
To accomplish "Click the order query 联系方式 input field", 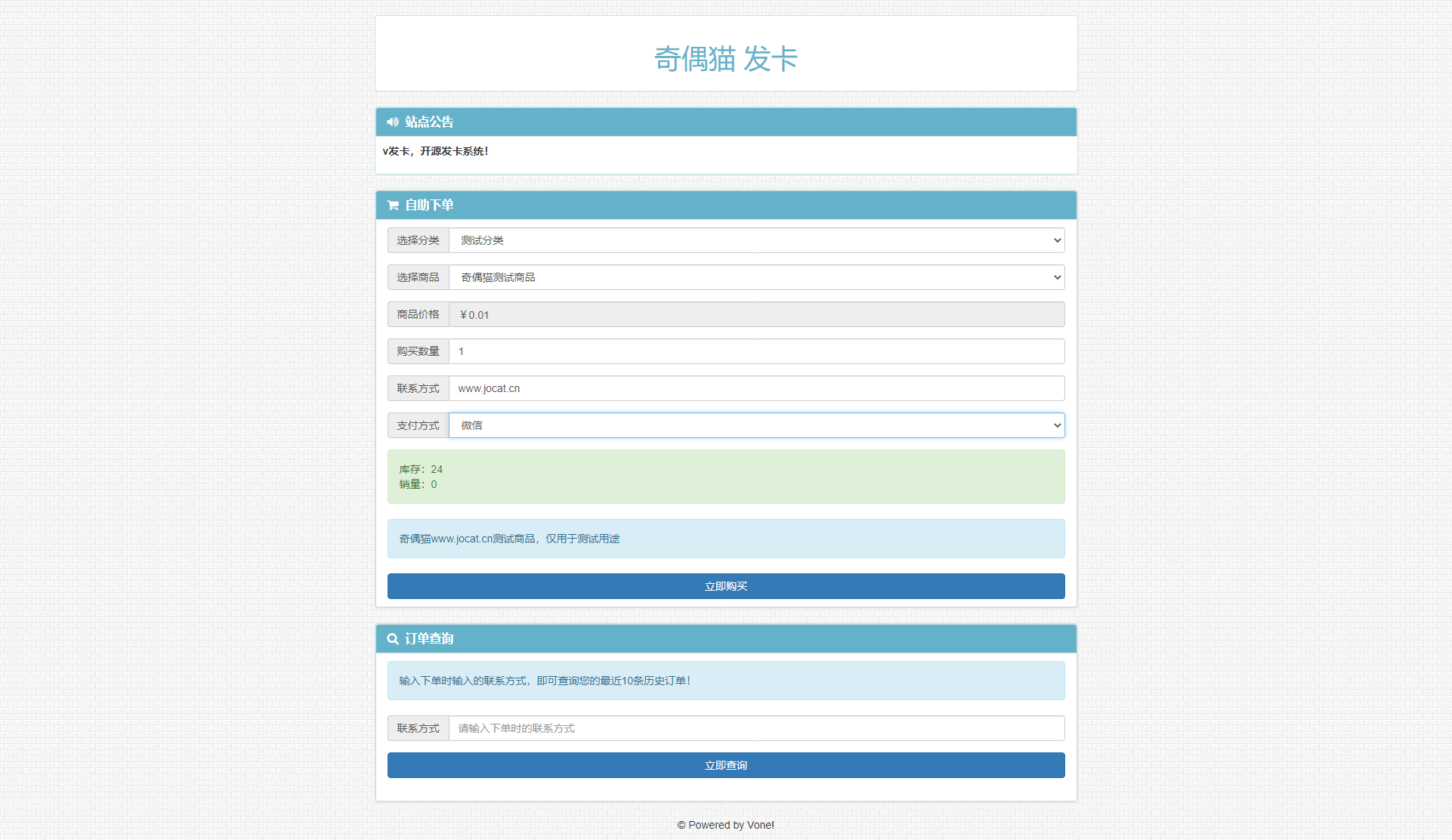I will point(756,728).
